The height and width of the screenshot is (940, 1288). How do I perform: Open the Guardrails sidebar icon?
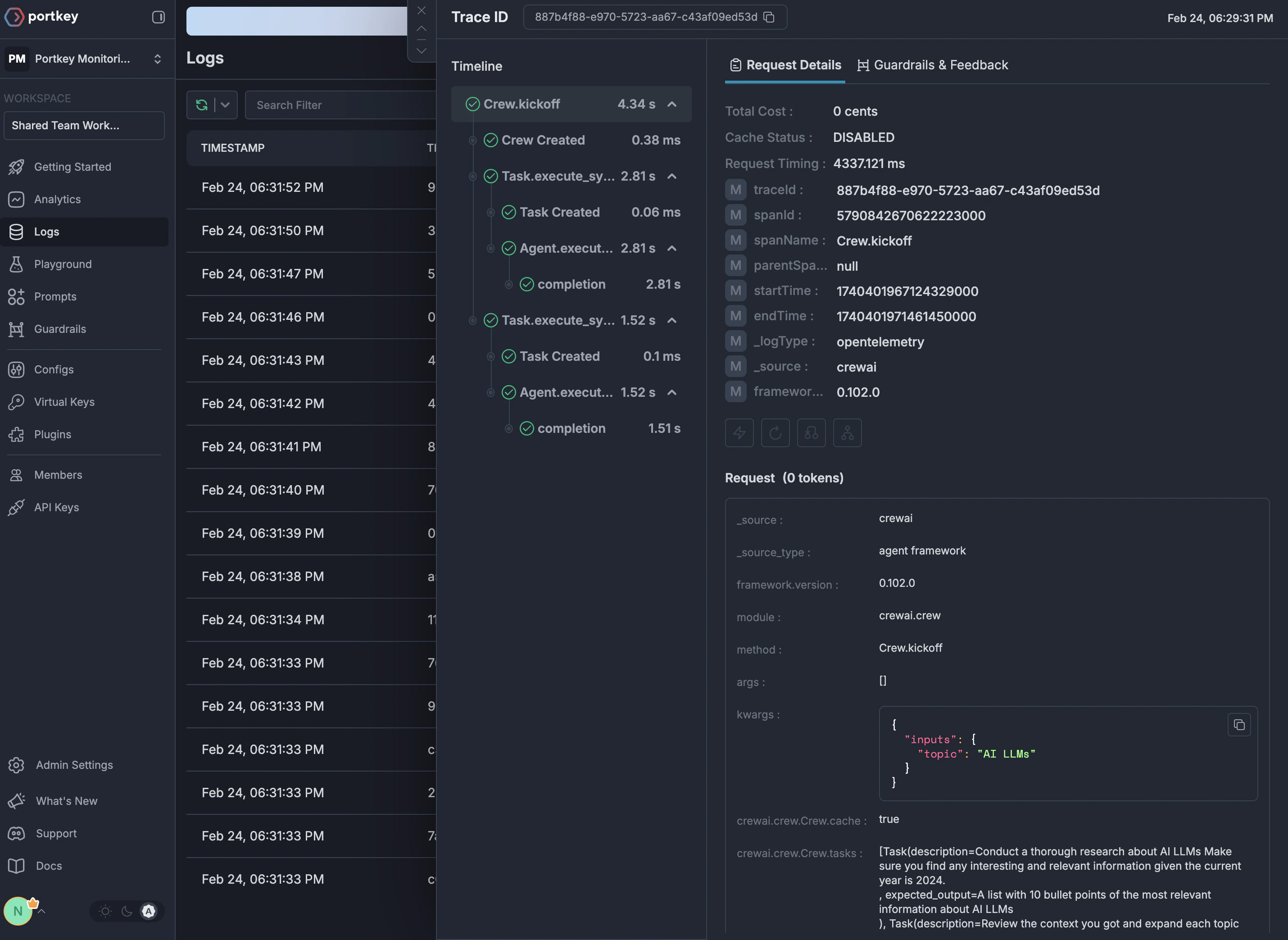[x=17, y=329]
